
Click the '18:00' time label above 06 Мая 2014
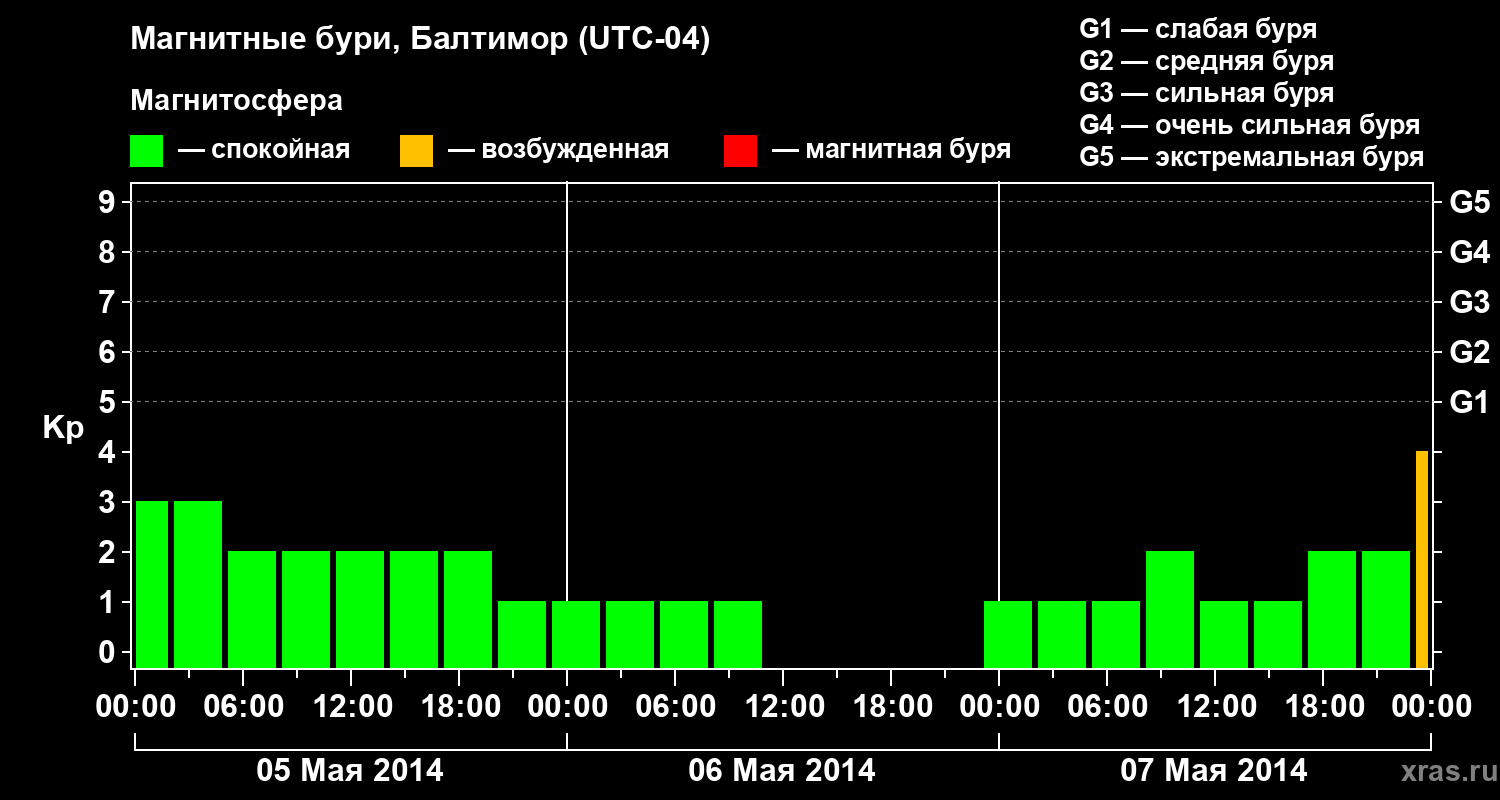coord(891,706)
